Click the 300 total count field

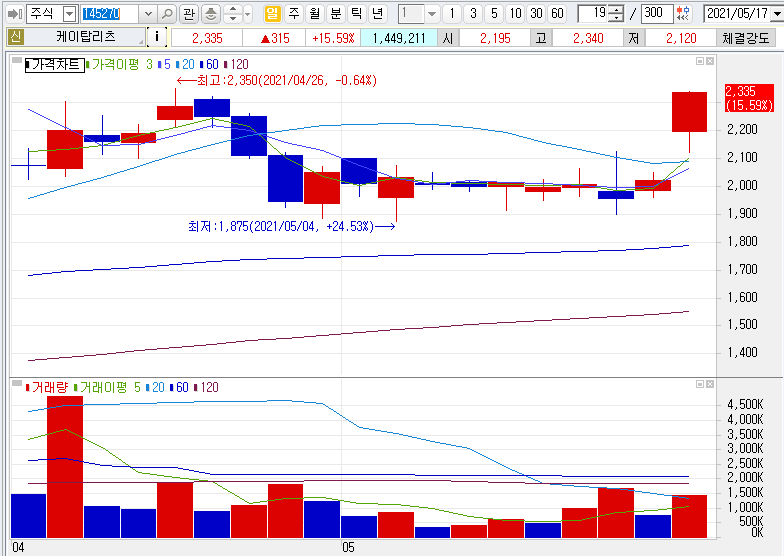(657, 14)
